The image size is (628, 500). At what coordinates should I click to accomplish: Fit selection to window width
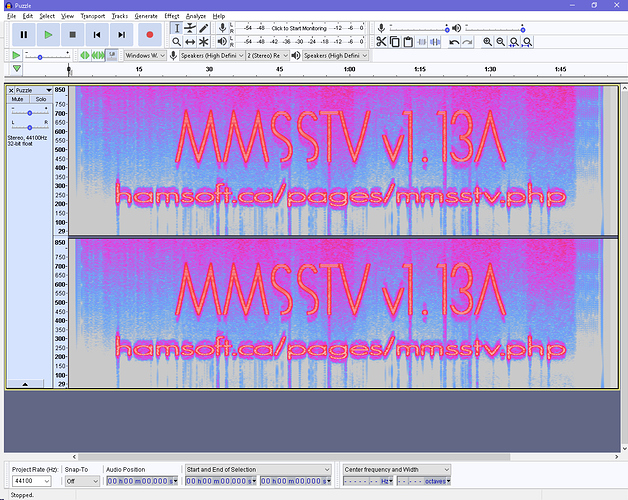(514, 42)
